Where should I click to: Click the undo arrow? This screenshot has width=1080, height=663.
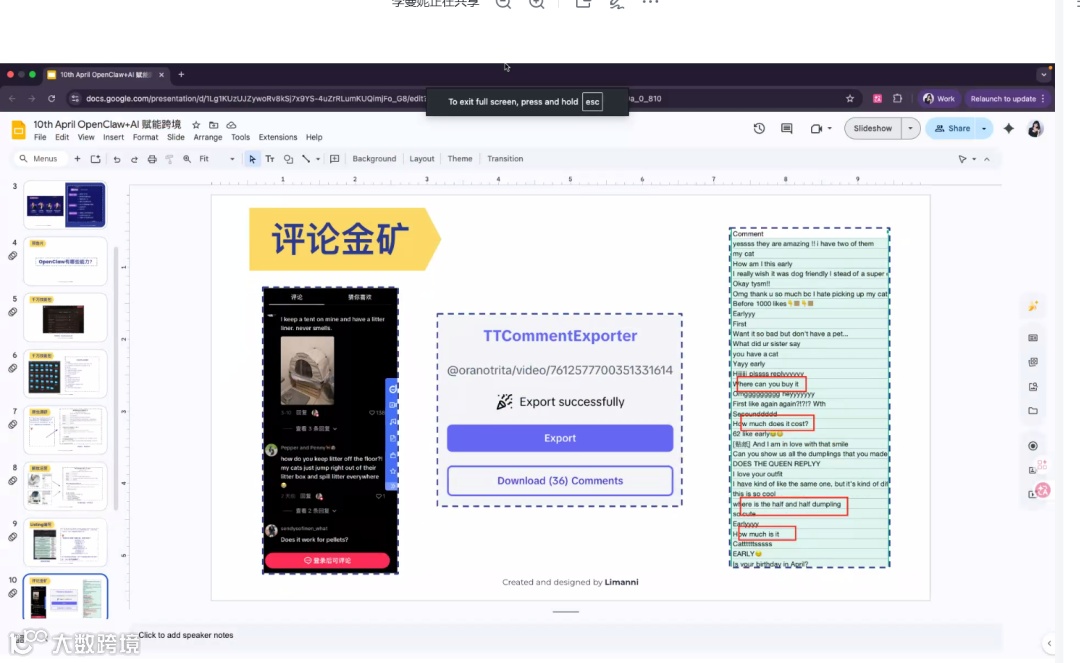pyautogui.click(x=116, y=159)
